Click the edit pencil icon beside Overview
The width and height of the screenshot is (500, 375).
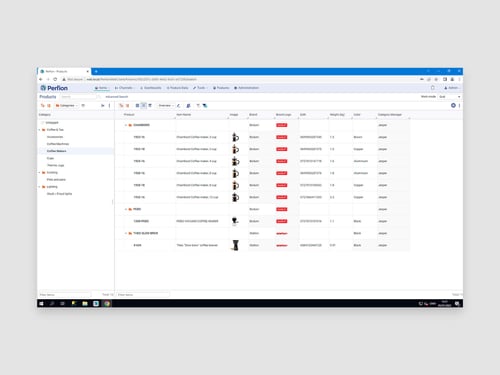pyautogui.click(x=178, y=106)
